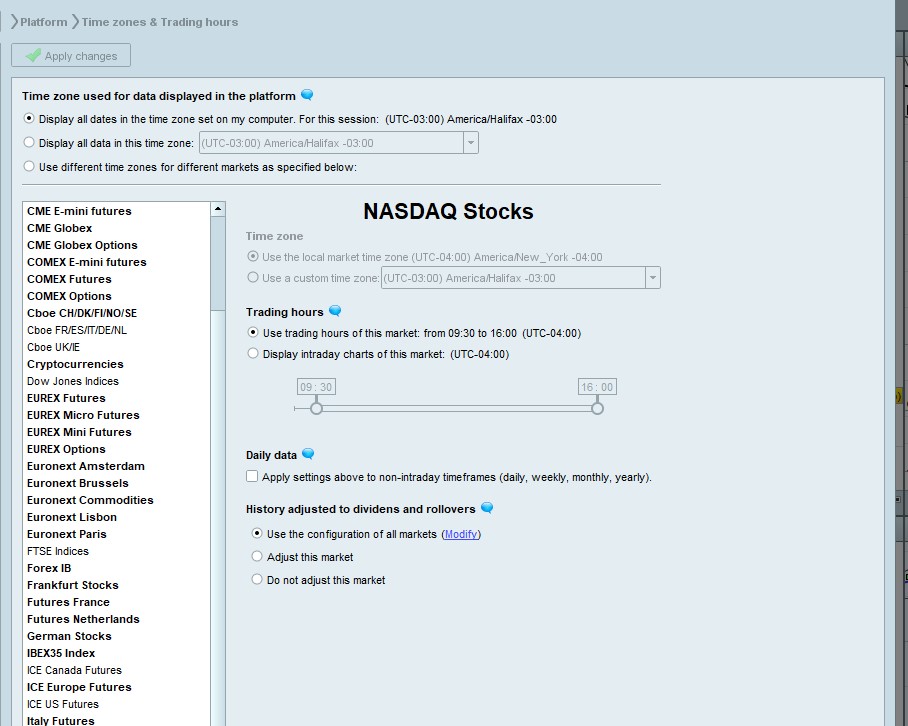Enable apply settings to non-intraday timeframes
Image resolution: width=908 pixels, height=726 pixels.
click(252, 476)
